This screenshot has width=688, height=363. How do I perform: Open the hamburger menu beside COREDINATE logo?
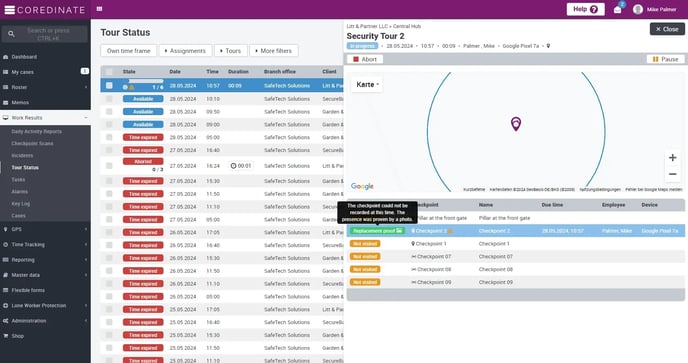tap(9, 10)
